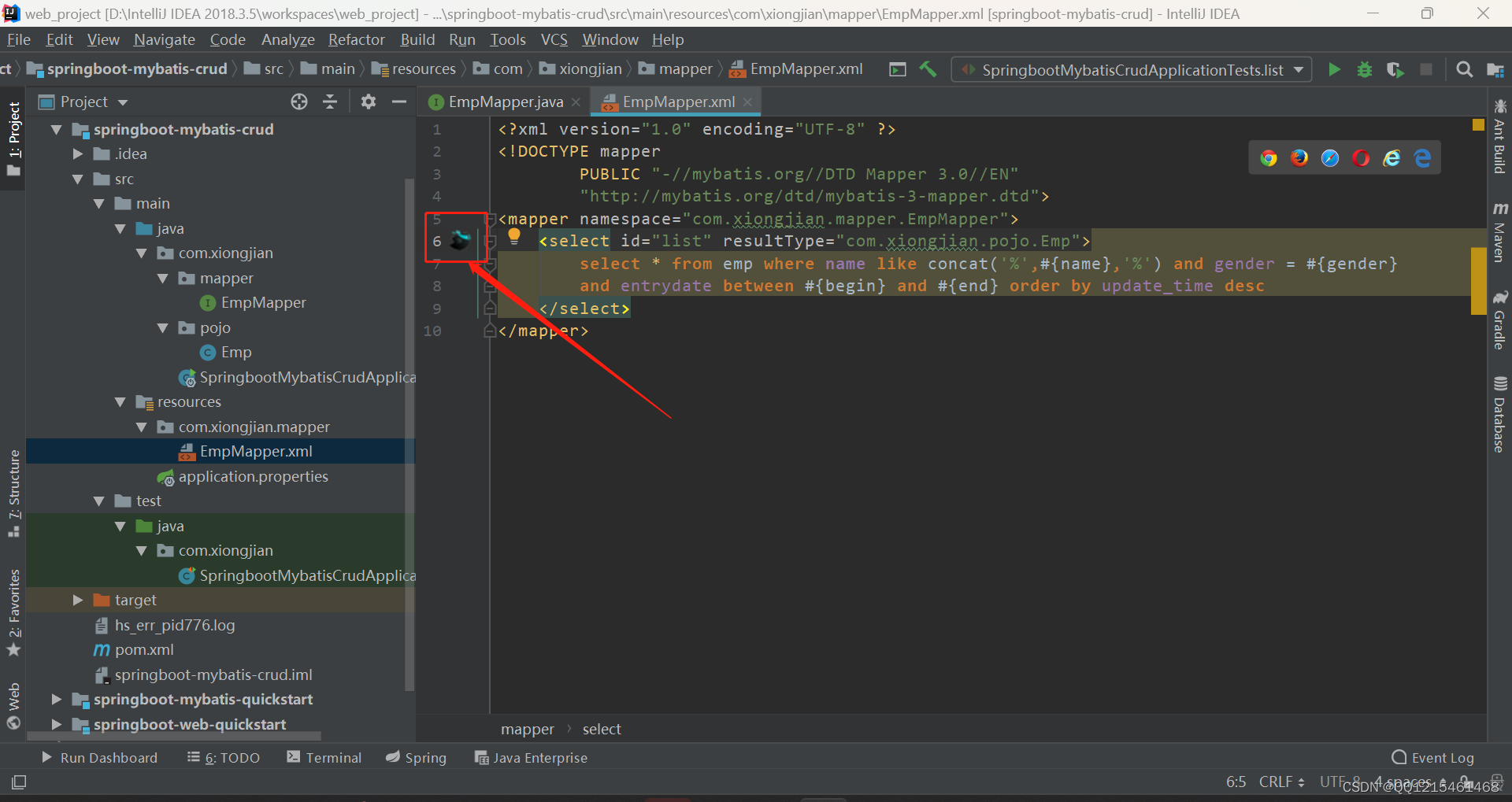Click the mapper breadcrumb below editor
The height and width of the screenshot is (802, 1512).
coord(527,729)
